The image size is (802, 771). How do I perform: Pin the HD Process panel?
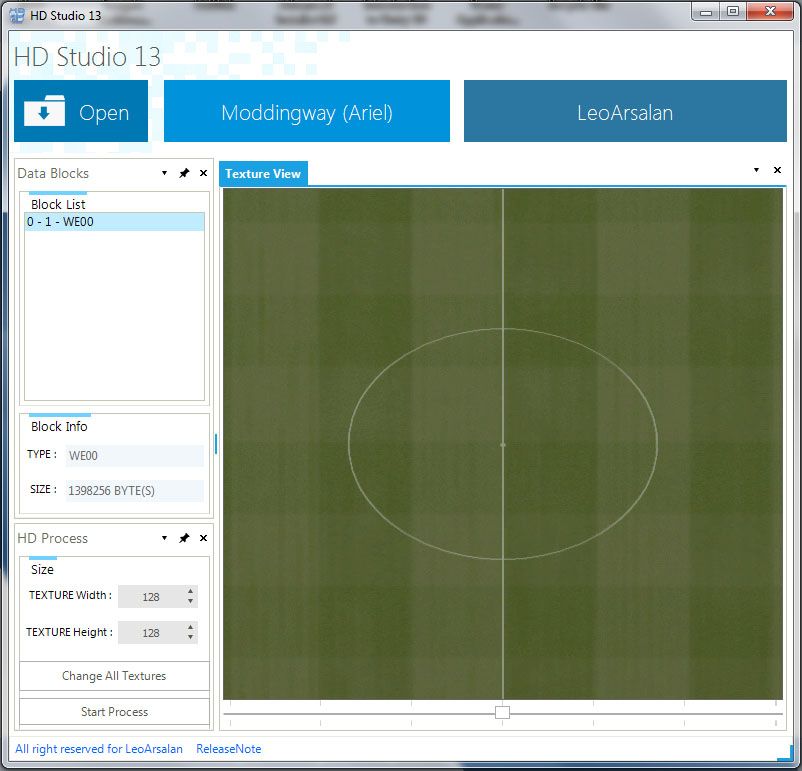click(x=184, y=538)
